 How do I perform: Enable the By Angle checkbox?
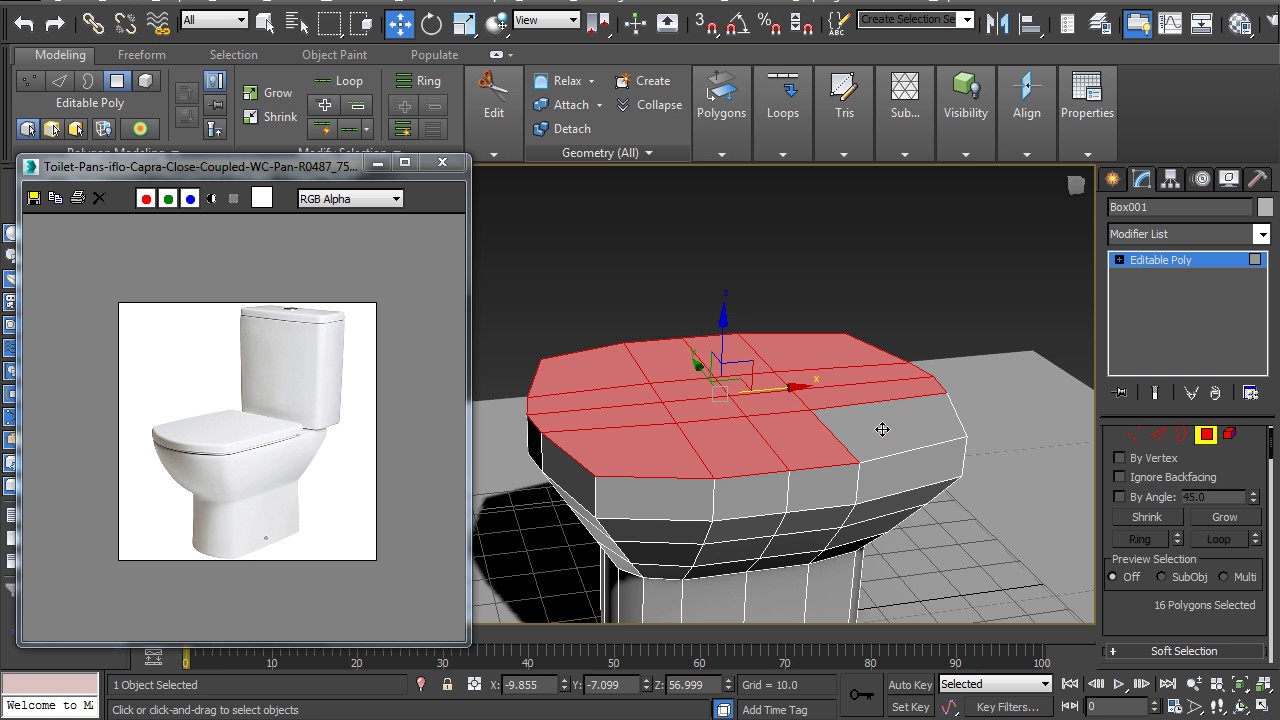coord(1120,497)
